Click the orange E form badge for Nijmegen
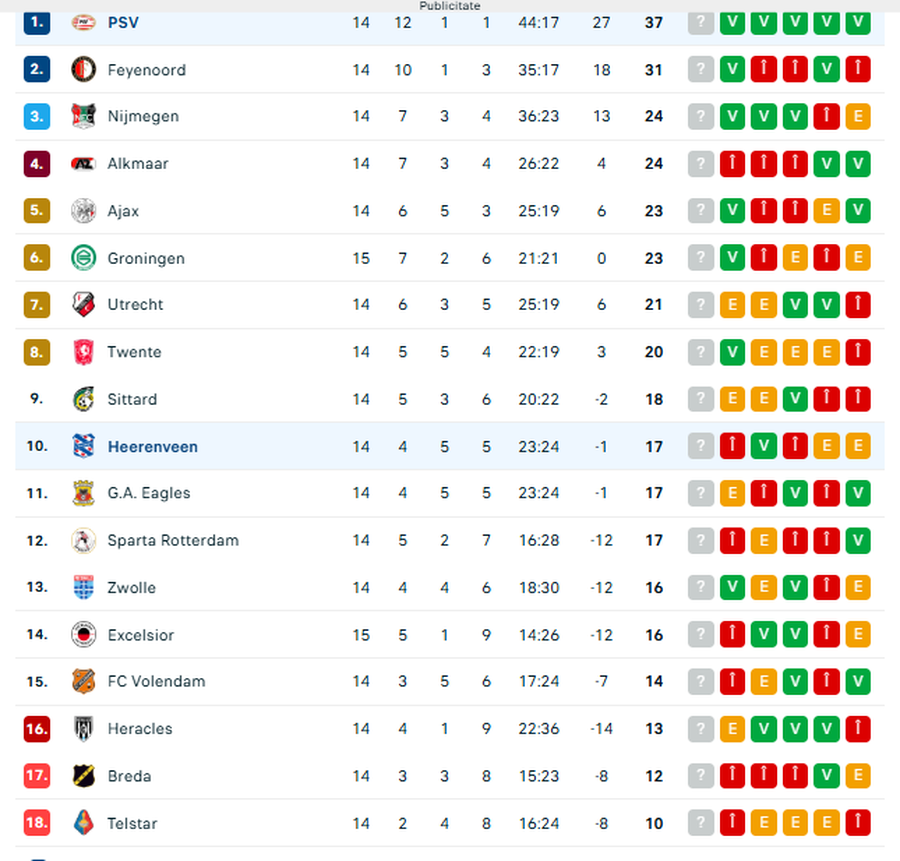Image resolution: width=900 pixels, height=861 pixels. (858, 116)
